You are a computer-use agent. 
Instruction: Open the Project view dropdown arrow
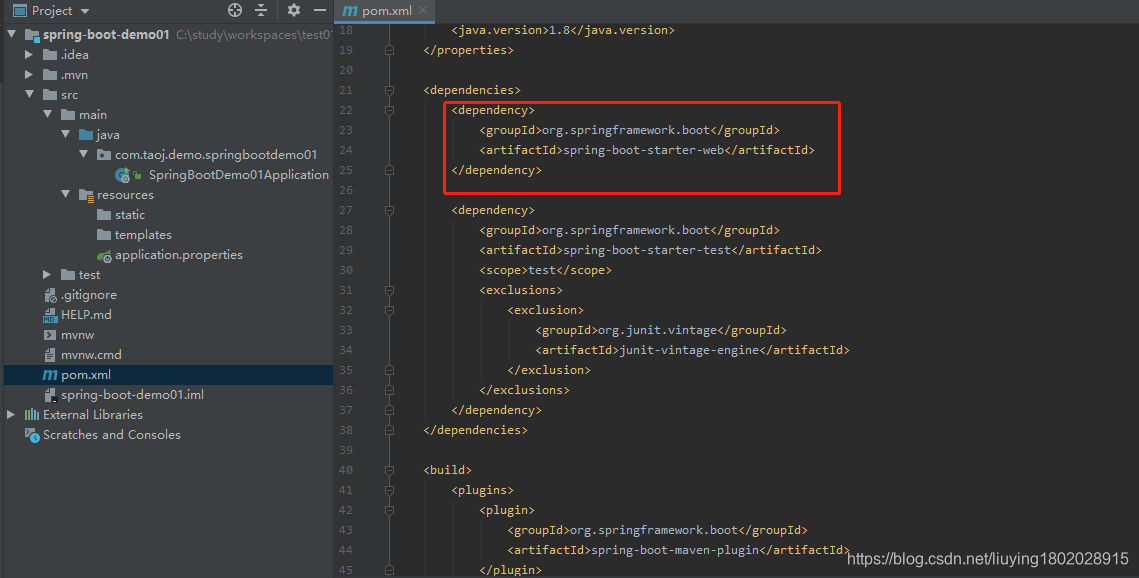(x=85, y=11)
